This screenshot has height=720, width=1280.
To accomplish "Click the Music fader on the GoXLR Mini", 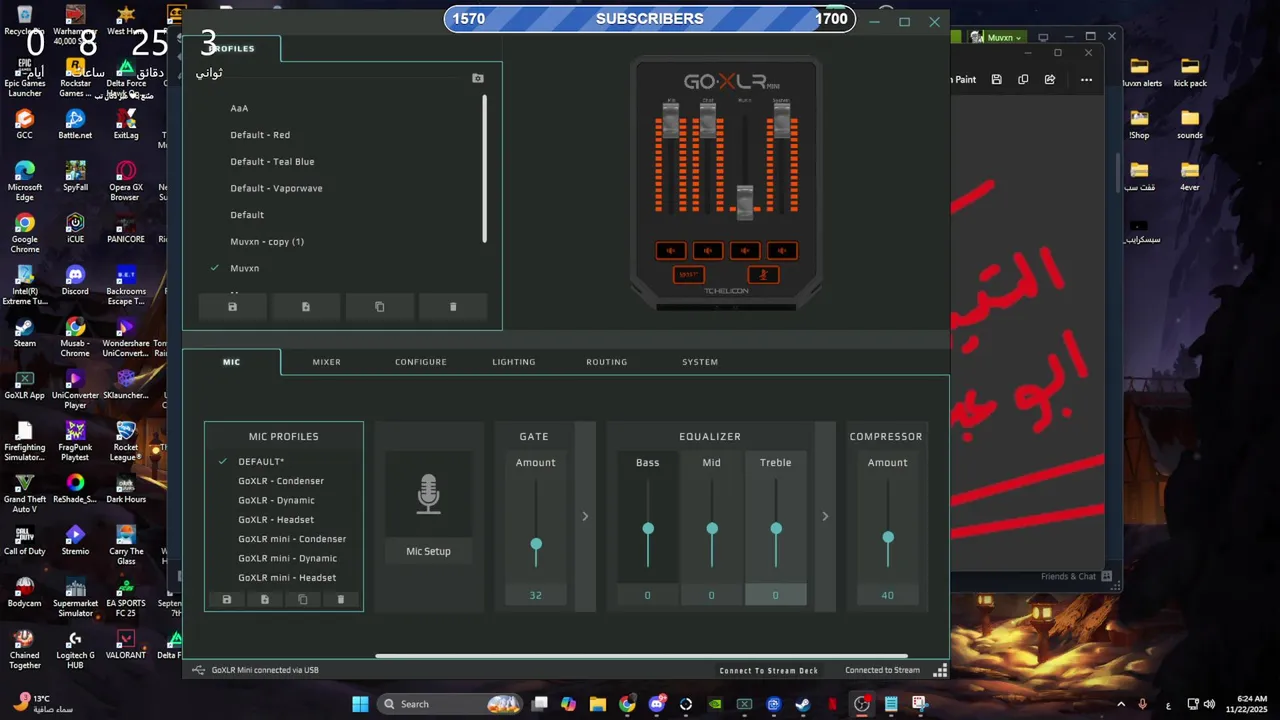I will pos(745,200).
